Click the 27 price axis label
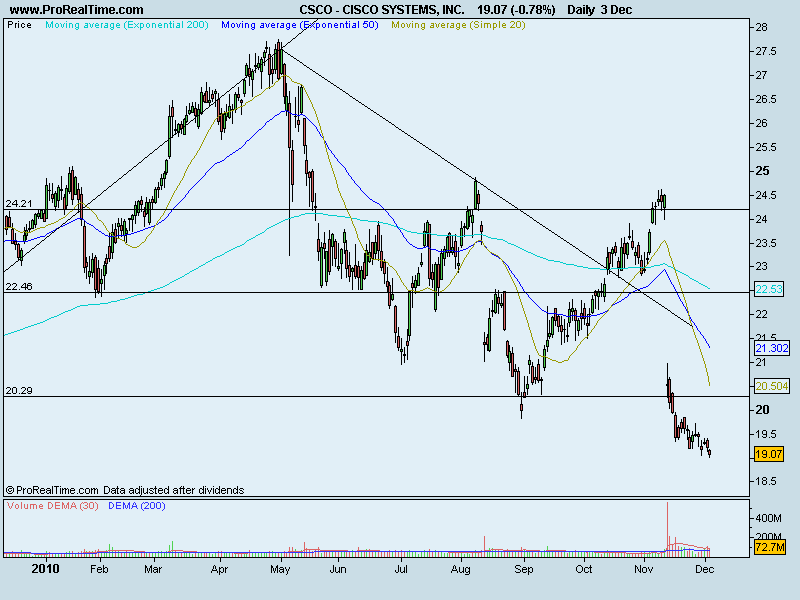Screen dimensions: 800x600 click(x=761, y=76)
